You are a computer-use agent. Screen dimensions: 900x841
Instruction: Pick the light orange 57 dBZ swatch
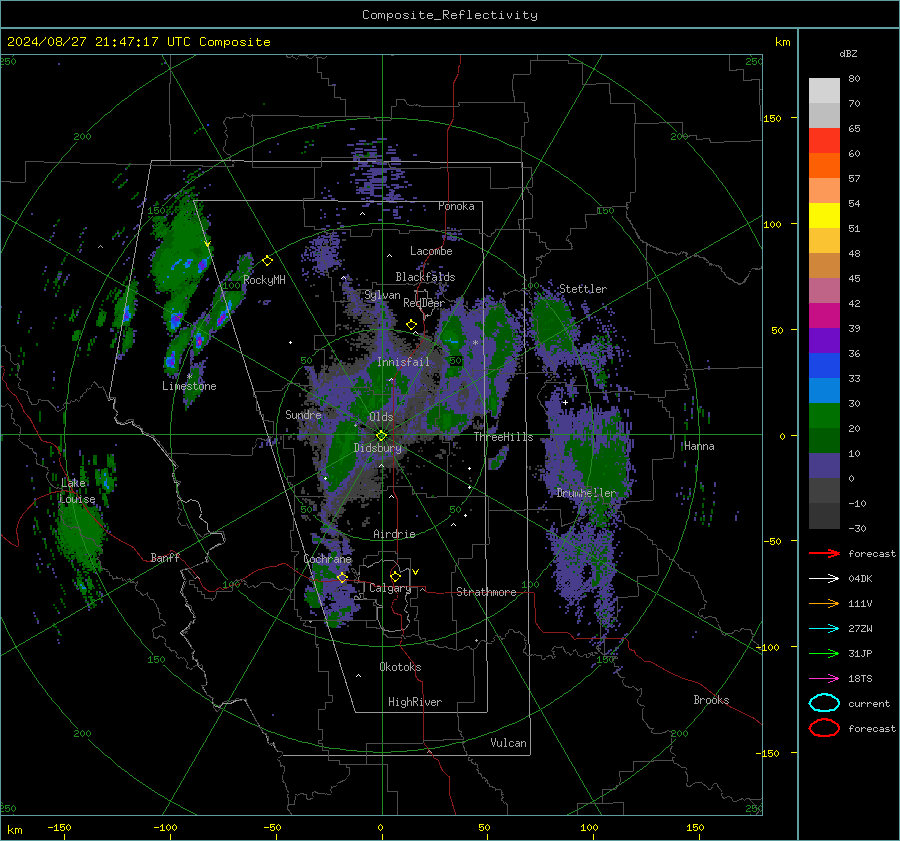pyautogui.click(x=824, y=191)
